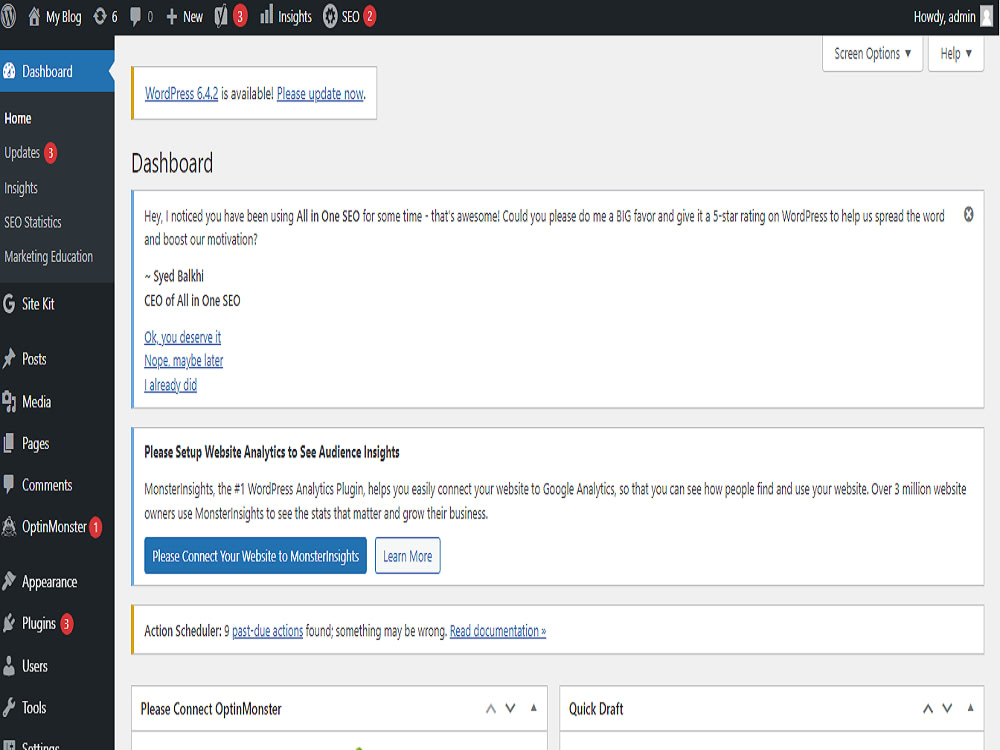1000x750 pixels.
Task: Click Tools wrench icon
Action: (x=9, y=707)
